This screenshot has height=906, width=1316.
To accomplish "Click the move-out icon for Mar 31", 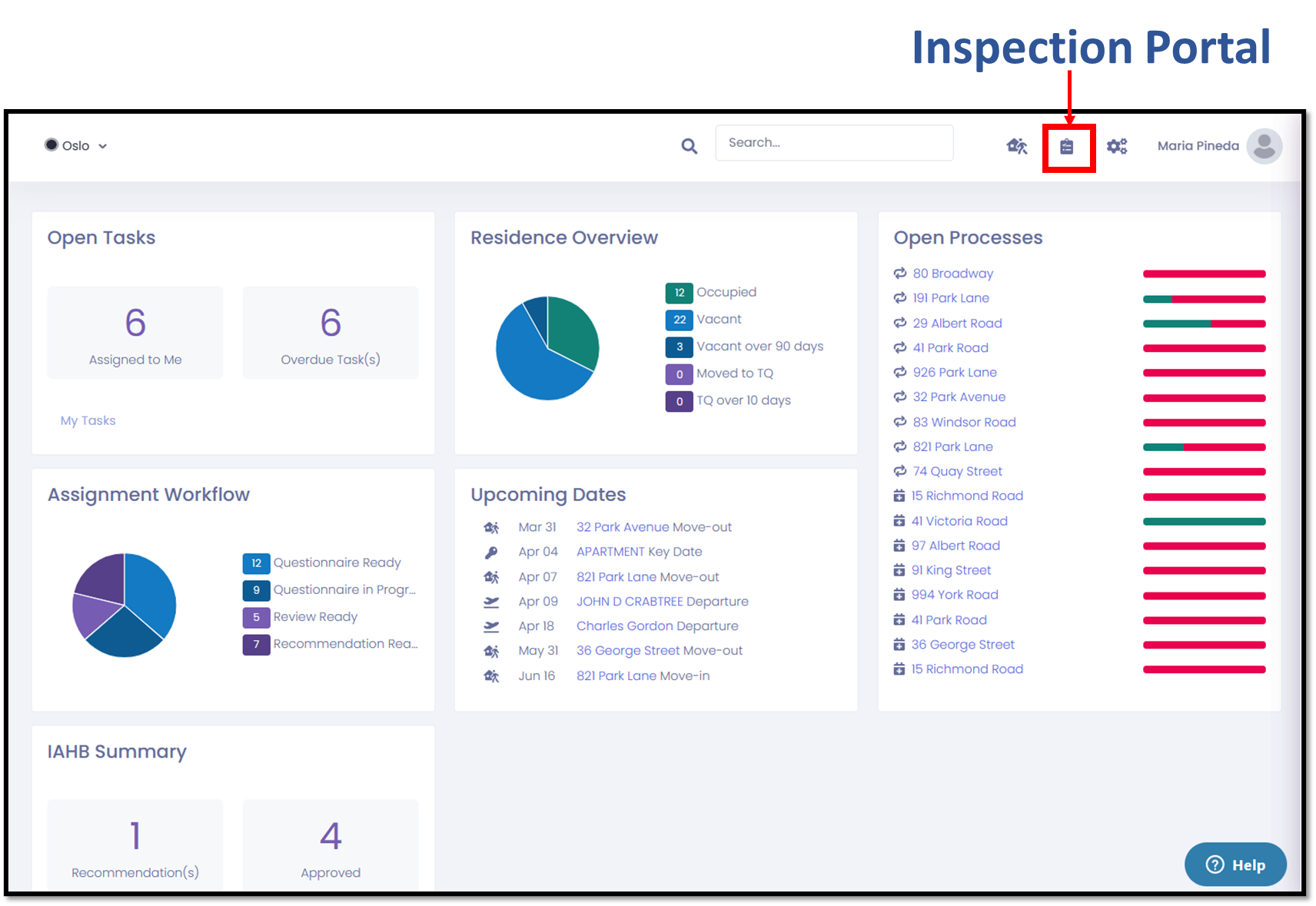I will coord(491,527).
